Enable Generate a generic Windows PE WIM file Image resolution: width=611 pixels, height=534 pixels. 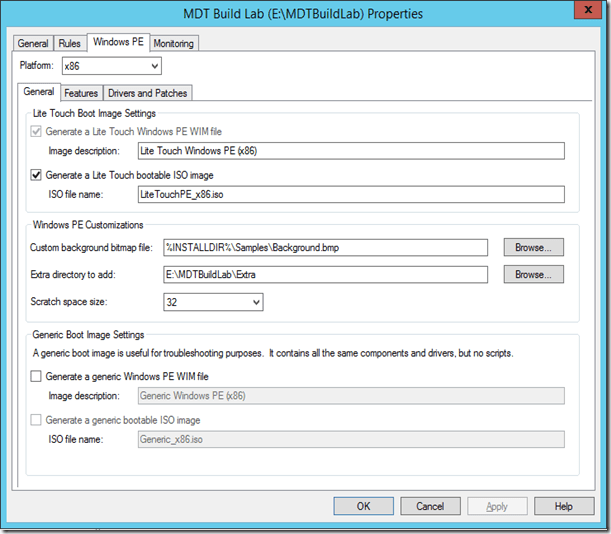pyautogui.click(x=38, y=376)
